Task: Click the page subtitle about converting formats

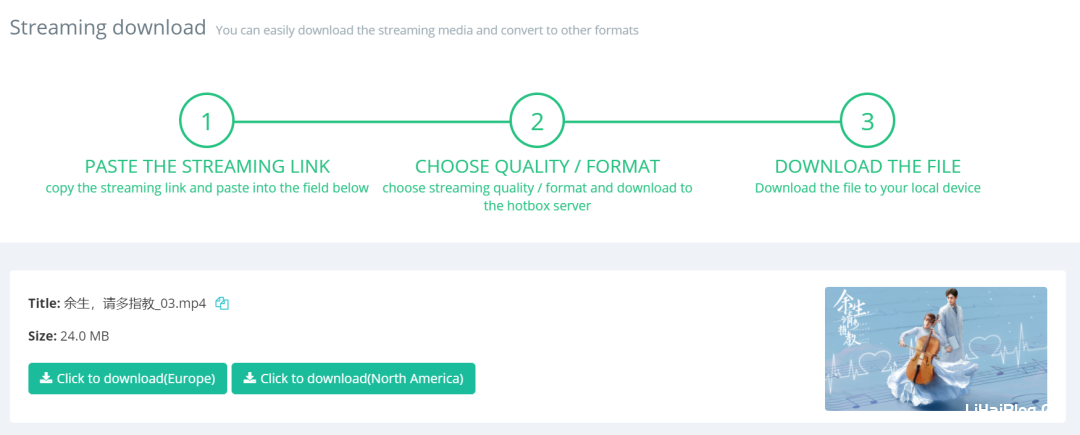Action: coord(427,30)
